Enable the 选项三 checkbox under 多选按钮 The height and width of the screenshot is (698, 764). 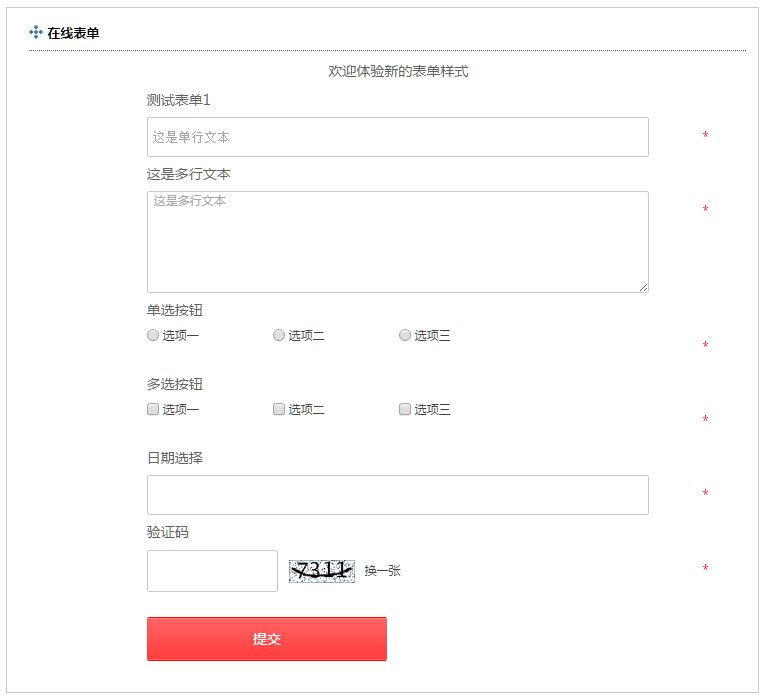[405, 409]
